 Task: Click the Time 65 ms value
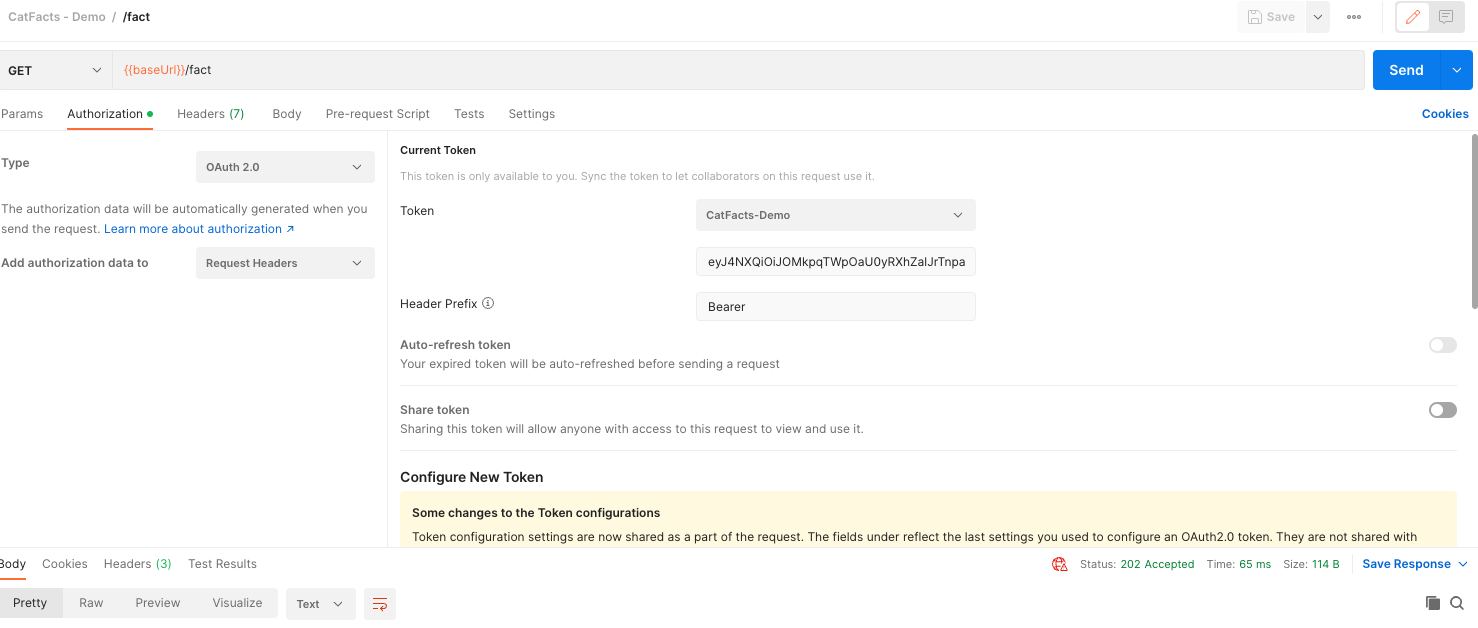(x=1255, y=564)
